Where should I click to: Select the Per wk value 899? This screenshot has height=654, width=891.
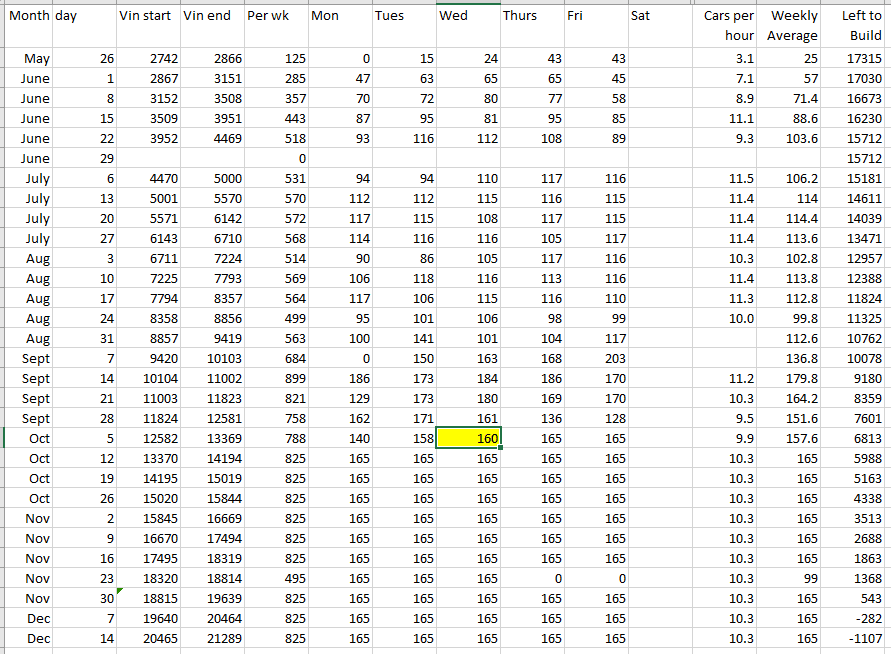click(x=275, y=378)
